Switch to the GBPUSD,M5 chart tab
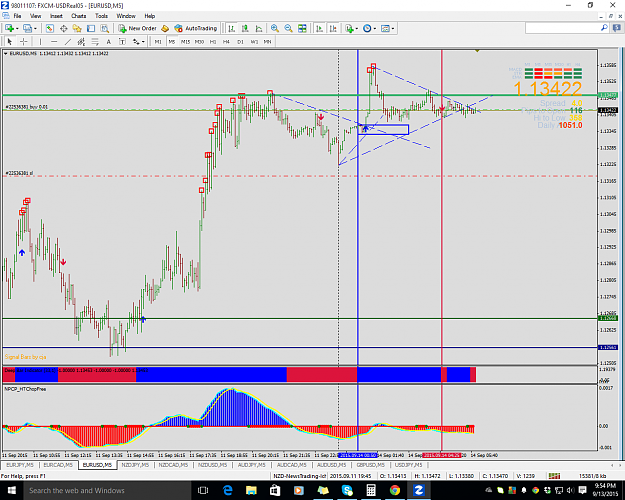 tap(370, 465)
